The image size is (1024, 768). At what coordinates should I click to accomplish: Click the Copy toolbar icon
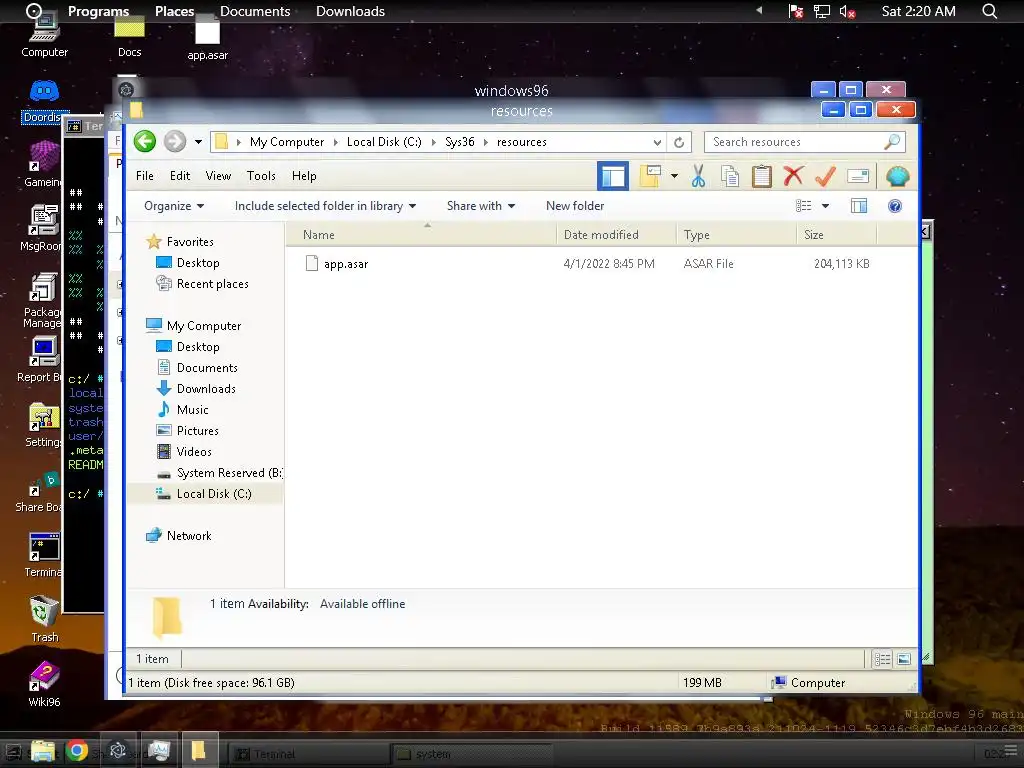pos(729,176)
